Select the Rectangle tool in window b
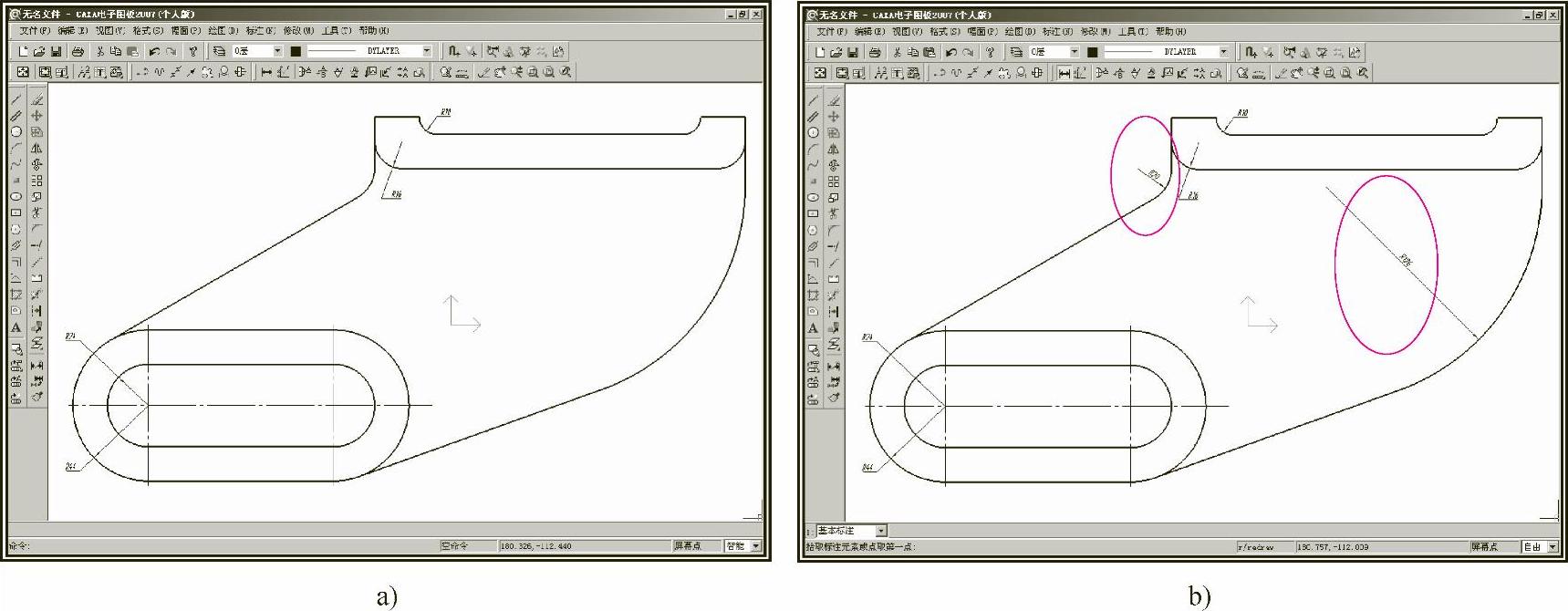The width and height of the screenshot is (1568, 611). [x=814, y=213]
